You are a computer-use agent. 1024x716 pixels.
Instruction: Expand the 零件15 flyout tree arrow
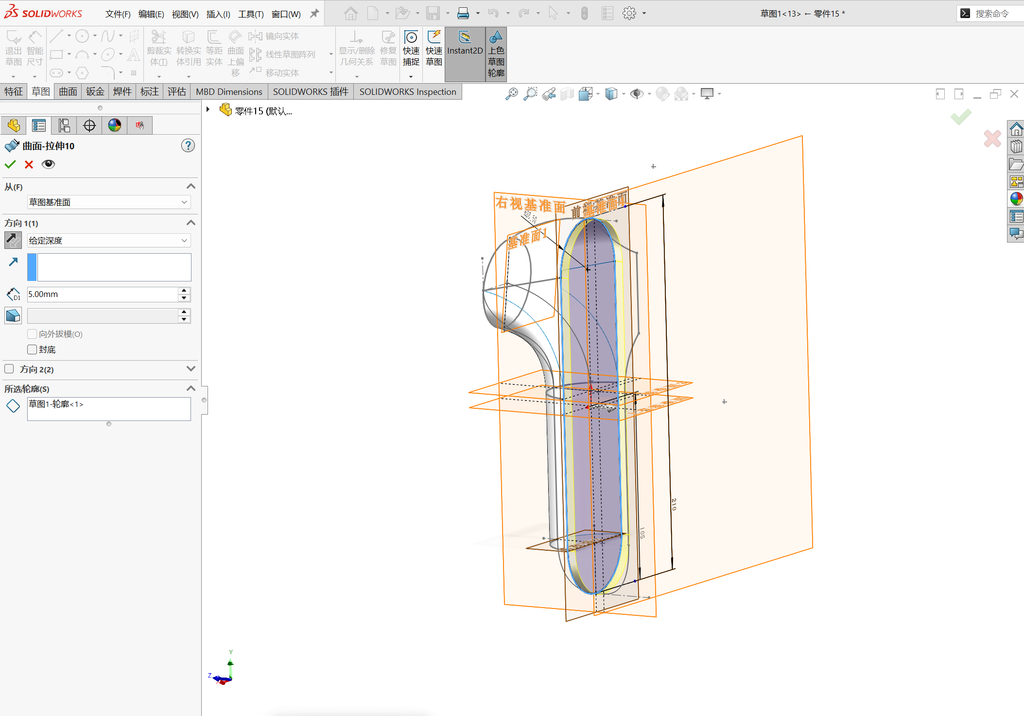click(208, 110)
